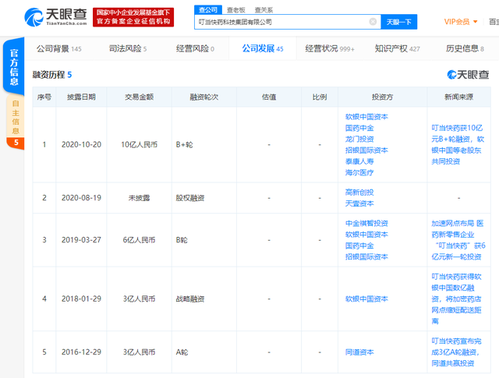Select the date 2020-10-20
This screenshot has height=378, width=499.
point(81,145)
